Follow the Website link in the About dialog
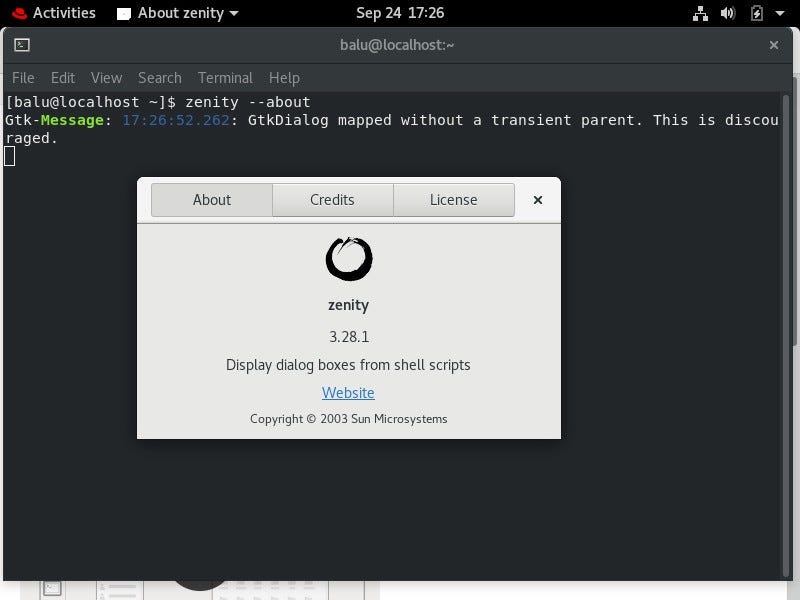Viewport: 800px width, 600px height. pyautogui.click(x=348, y=393)
